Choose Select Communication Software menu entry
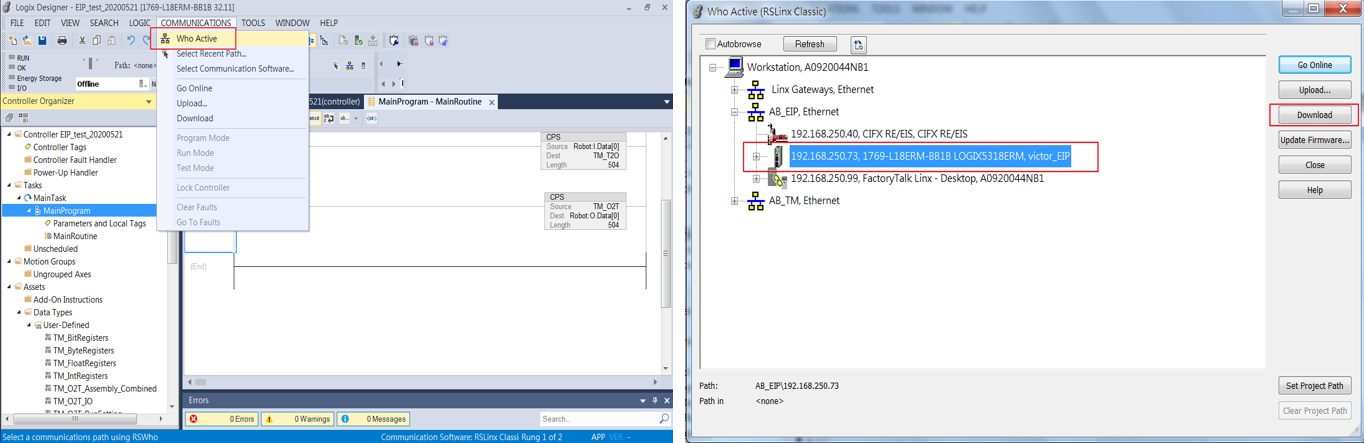The width and height of the screenshot is (1364, 443). [235, 69]
